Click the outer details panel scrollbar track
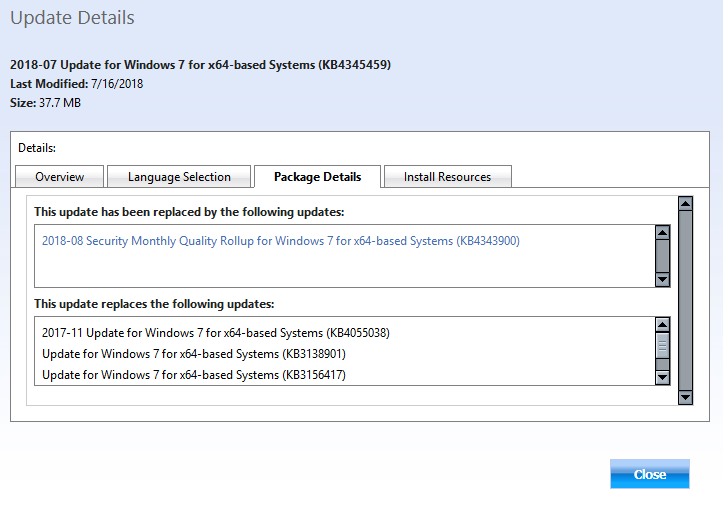 685,300
